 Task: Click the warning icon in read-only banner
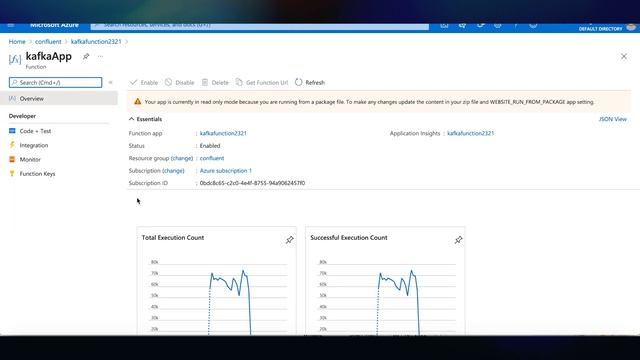[138, 102]
